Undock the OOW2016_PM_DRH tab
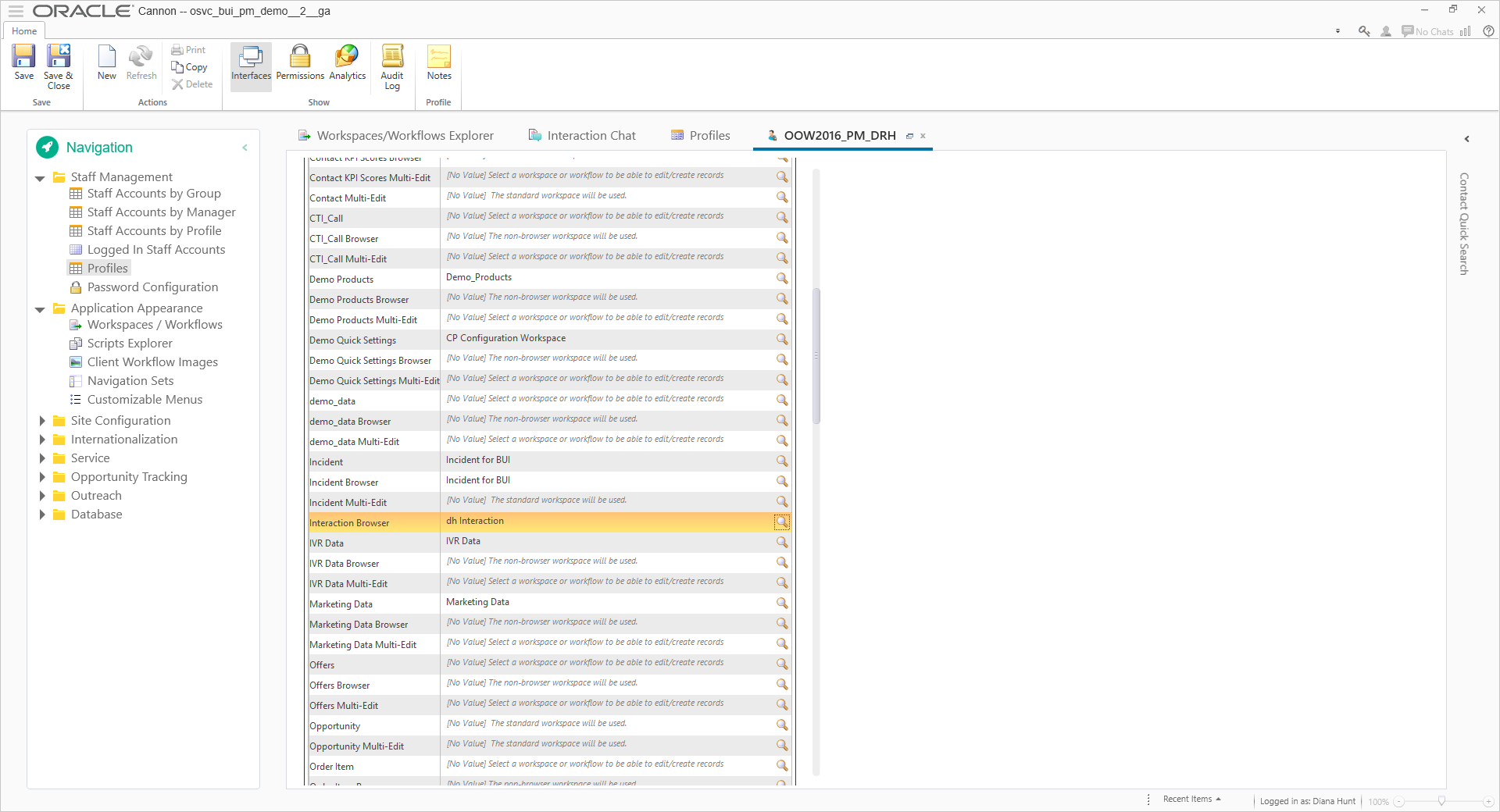This screenshot has height=812, width=1500. (909, 136)
